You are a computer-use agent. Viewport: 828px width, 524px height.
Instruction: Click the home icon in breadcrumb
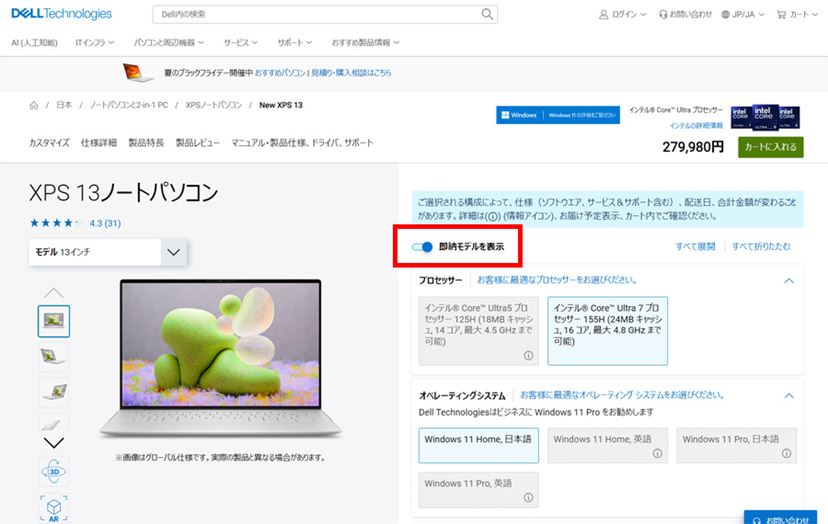point(34,105)
